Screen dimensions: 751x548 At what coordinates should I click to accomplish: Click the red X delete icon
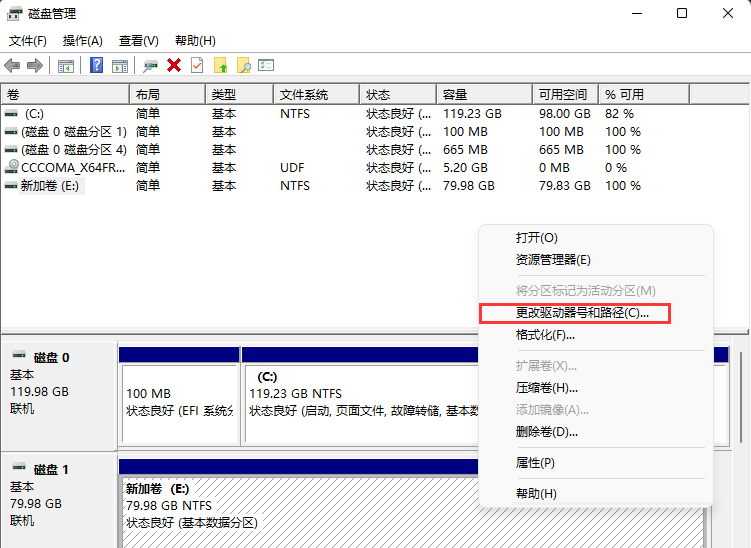tap(174, 65)
